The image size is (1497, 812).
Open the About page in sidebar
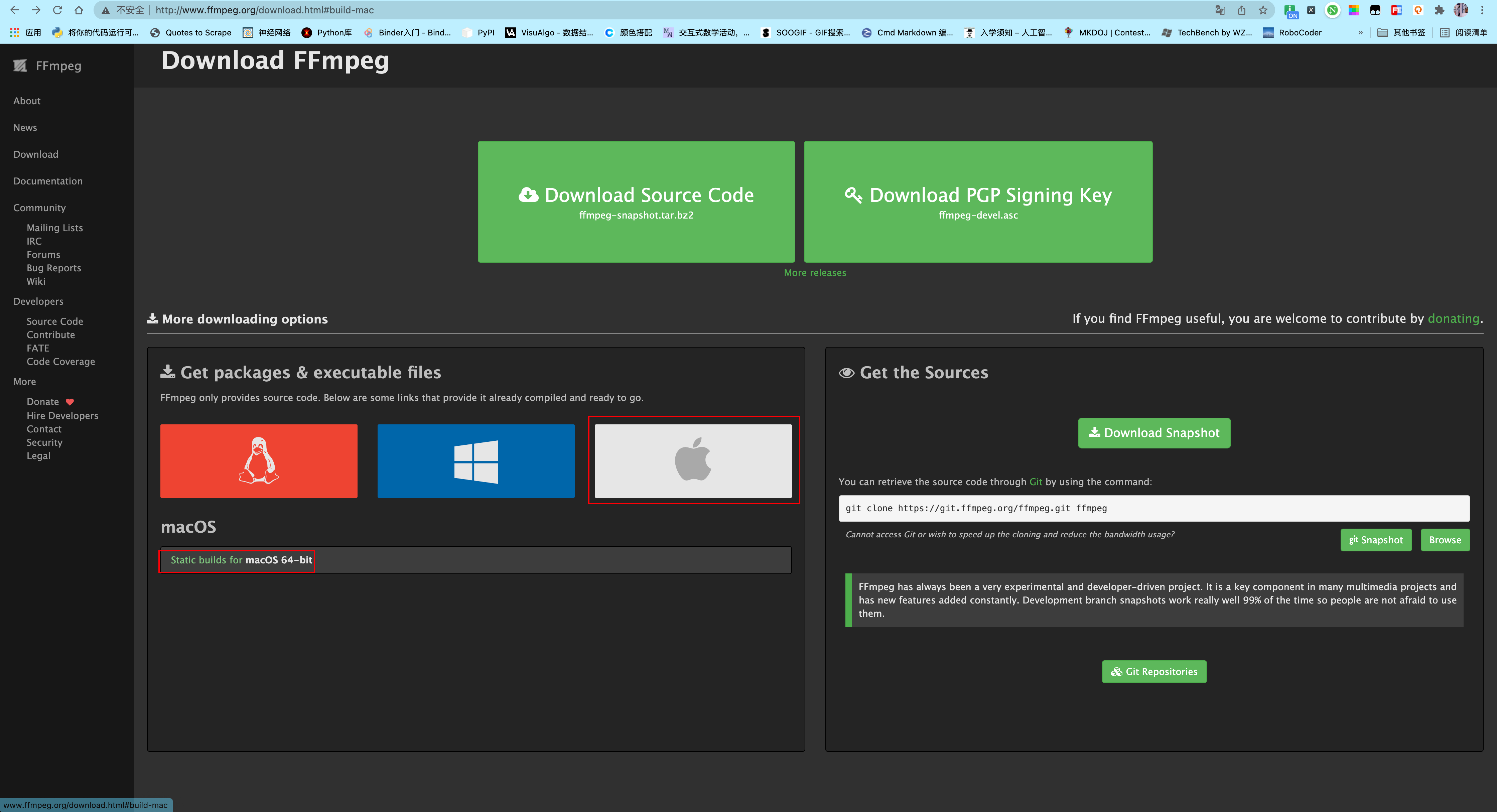[27, 101]
